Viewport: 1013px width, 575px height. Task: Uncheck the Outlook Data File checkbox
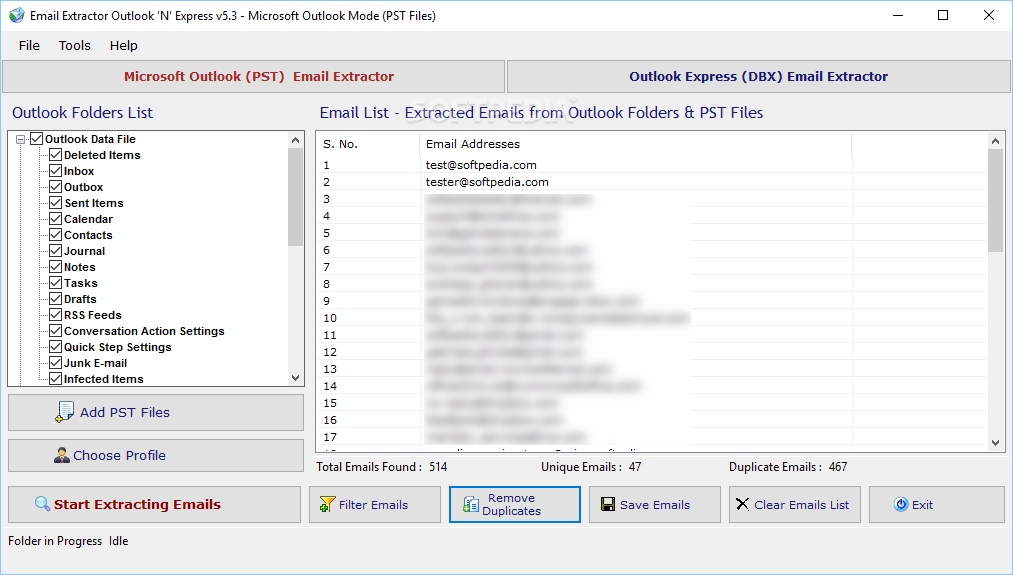(x=37, y=139)
